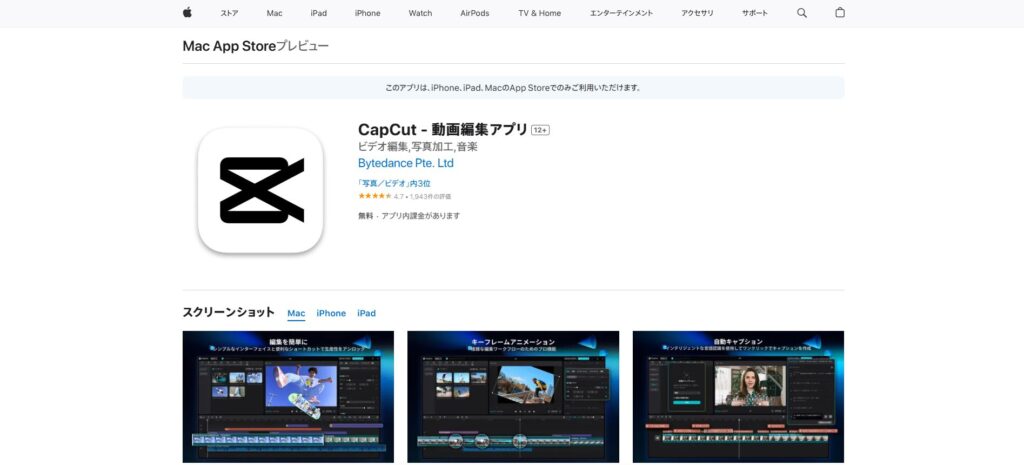Open the iPad navigation item

[x=319, y=13]
